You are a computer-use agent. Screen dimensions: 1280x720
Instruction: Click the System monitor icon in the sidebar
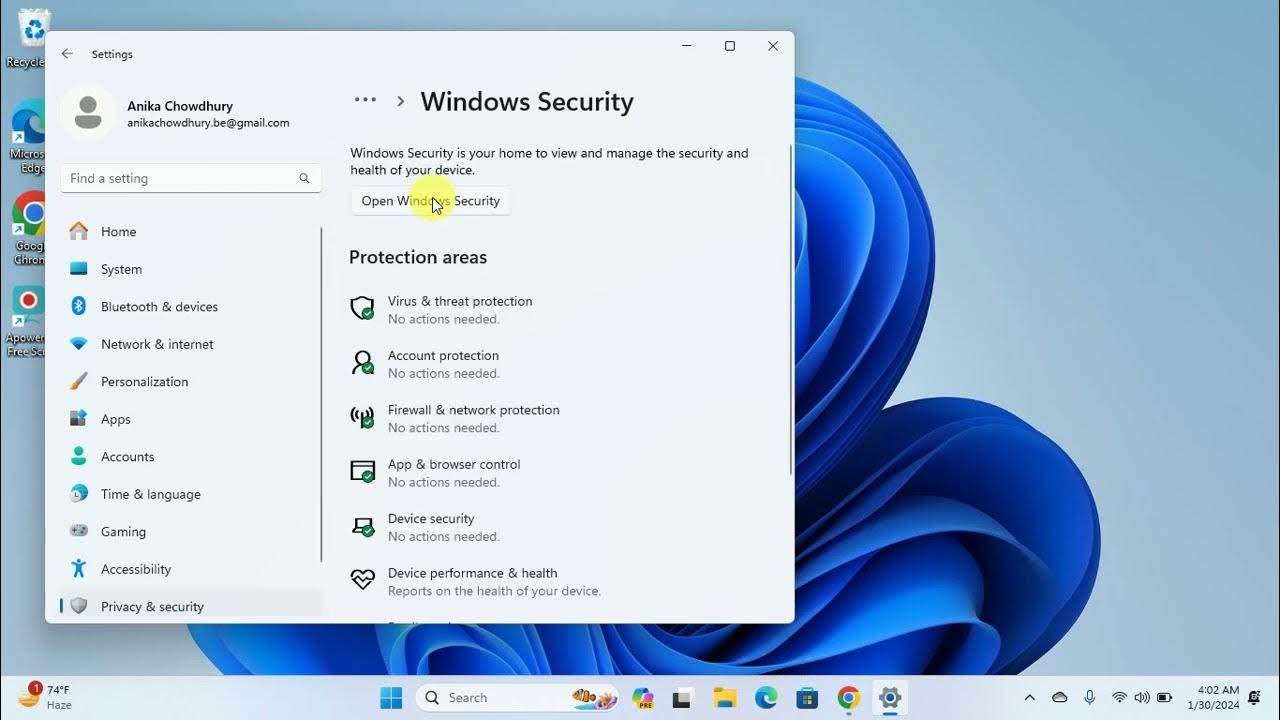(79, 269)
